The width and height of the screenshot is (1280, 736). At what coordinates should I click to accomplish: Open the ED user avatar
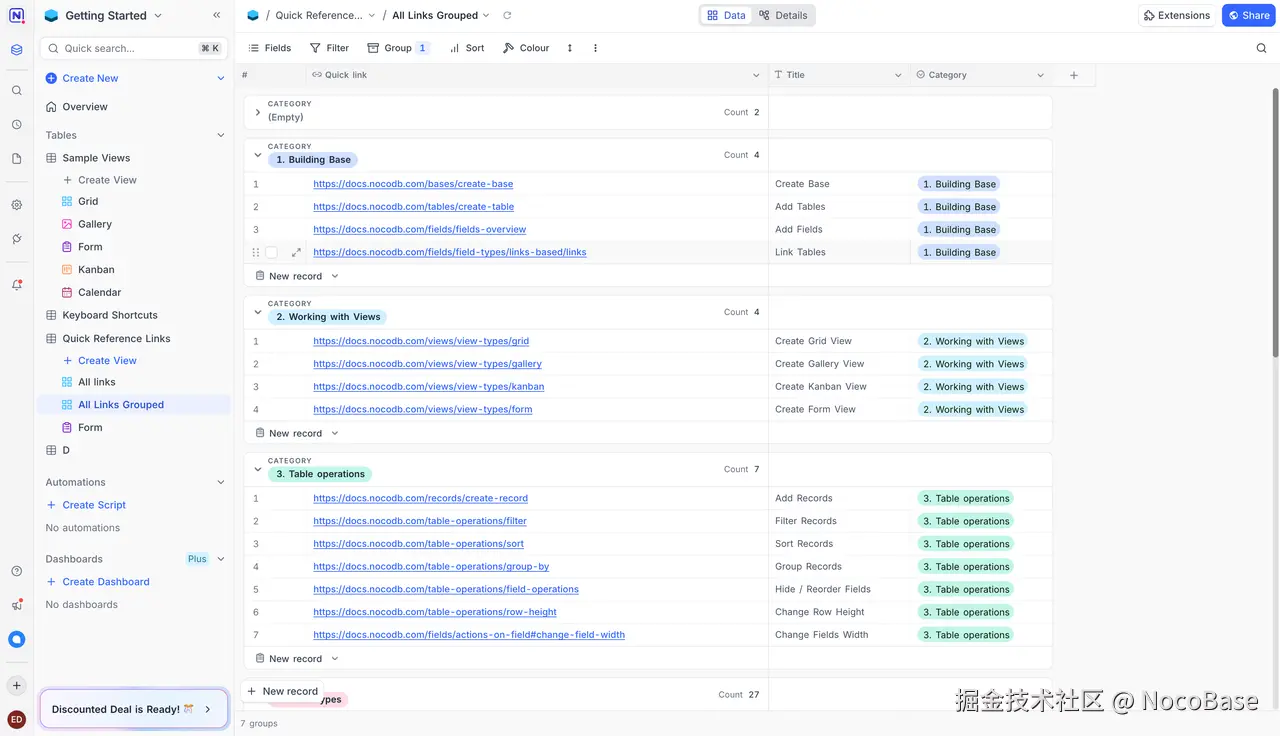[x=16, y=719]
